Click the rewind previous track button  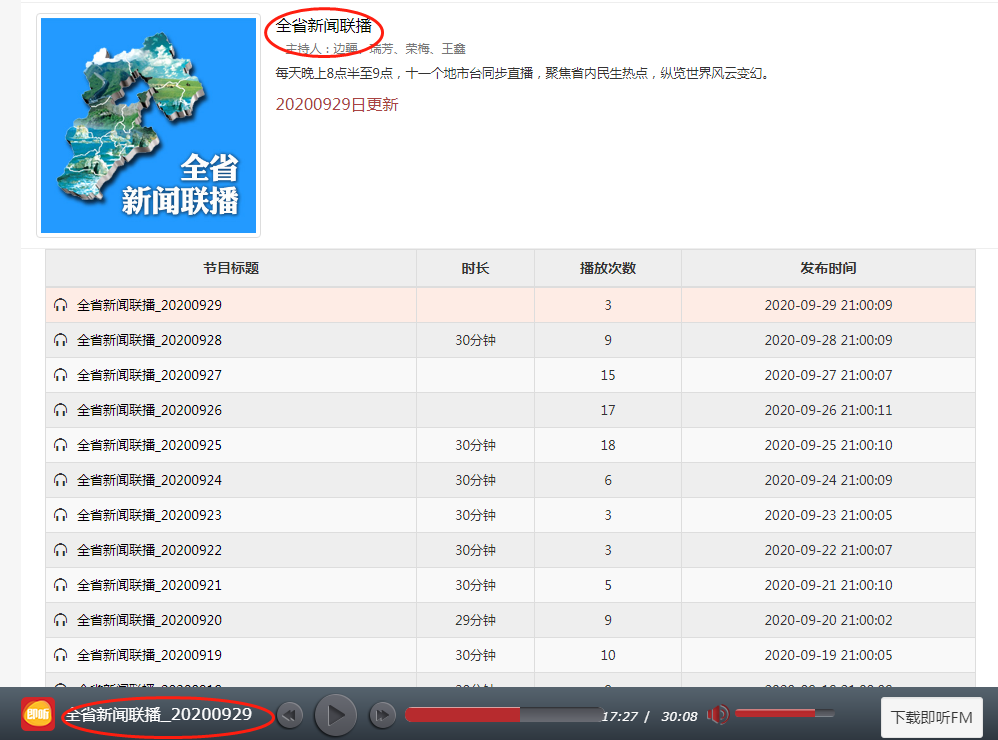pyautogui.click(x=290, y=715)
